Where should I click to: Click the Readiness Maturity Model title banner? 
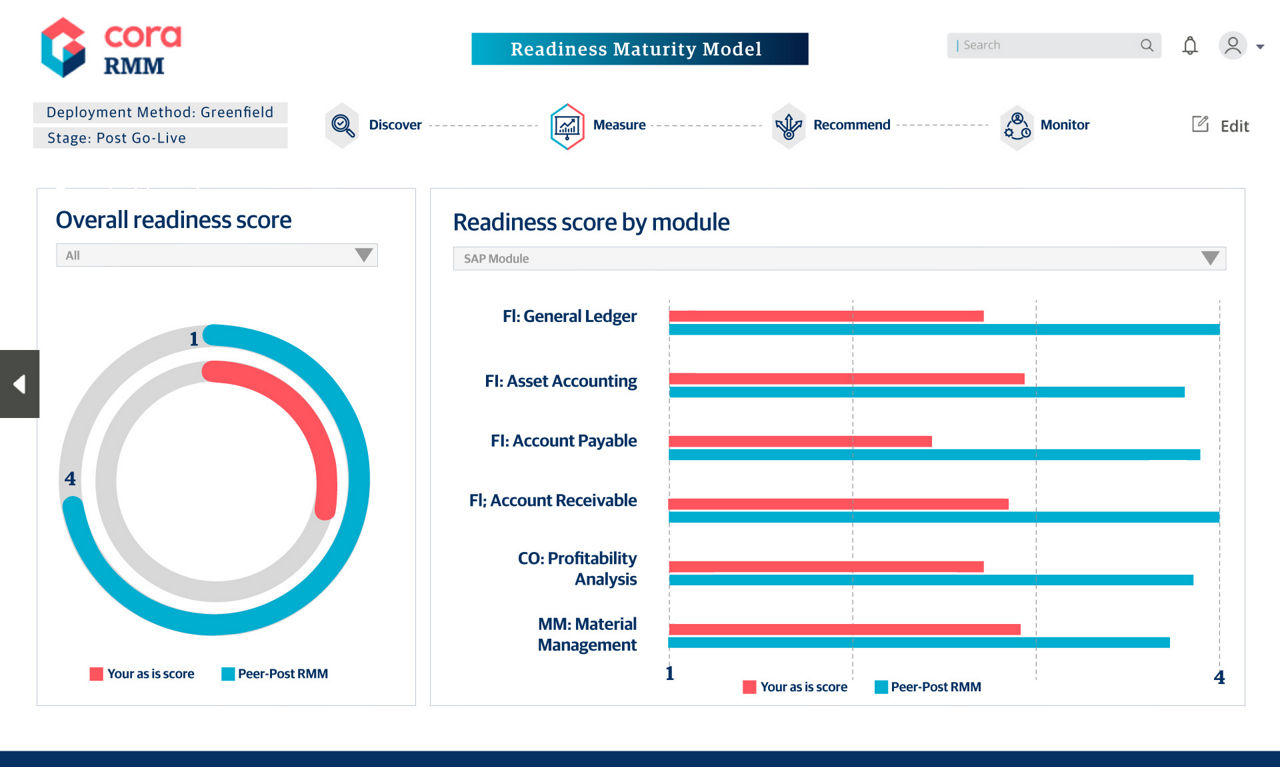pos(639,49)
